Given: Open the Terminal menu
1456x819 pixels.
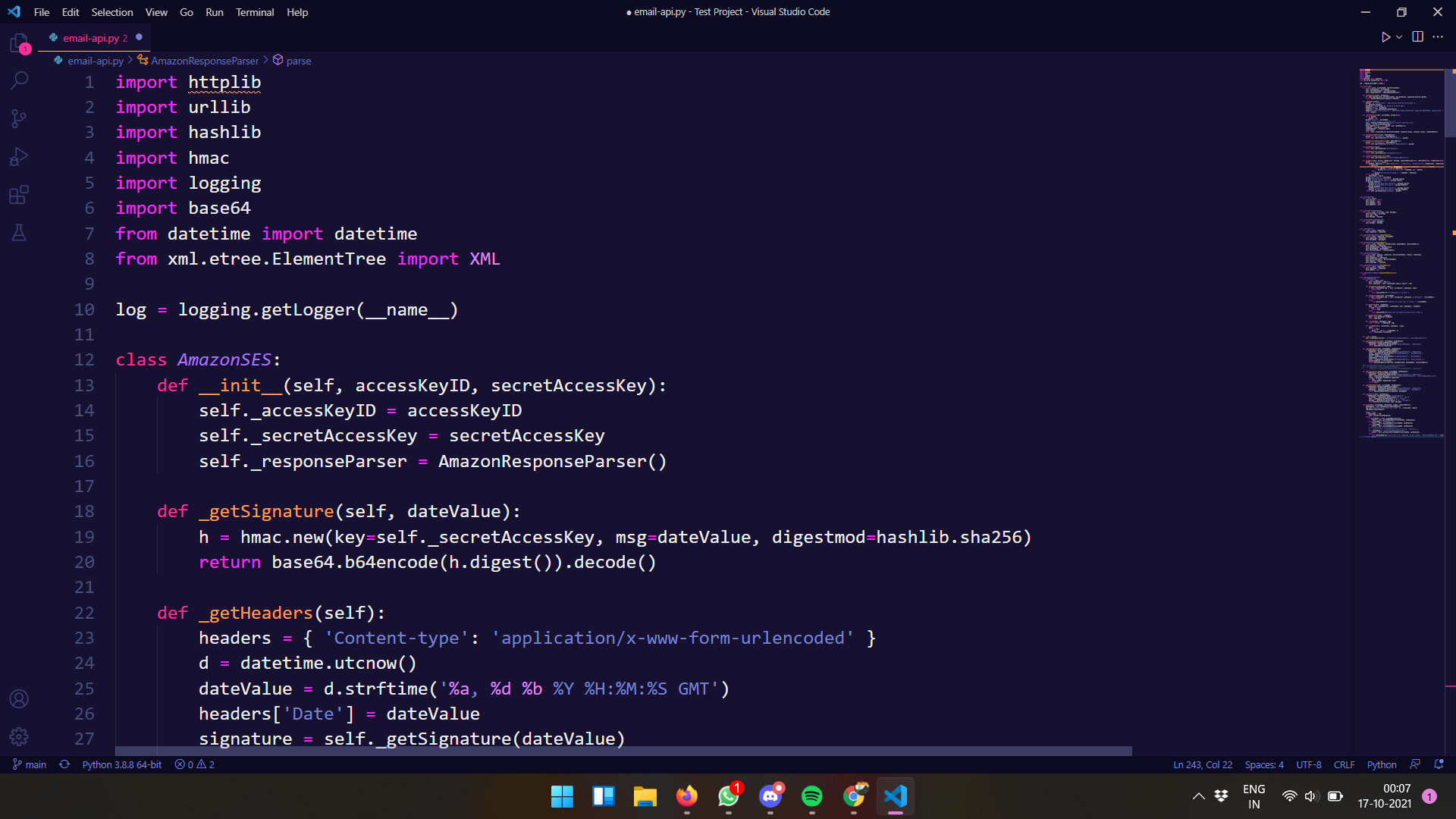Looking at the screenshot, I should pos(254,12).
